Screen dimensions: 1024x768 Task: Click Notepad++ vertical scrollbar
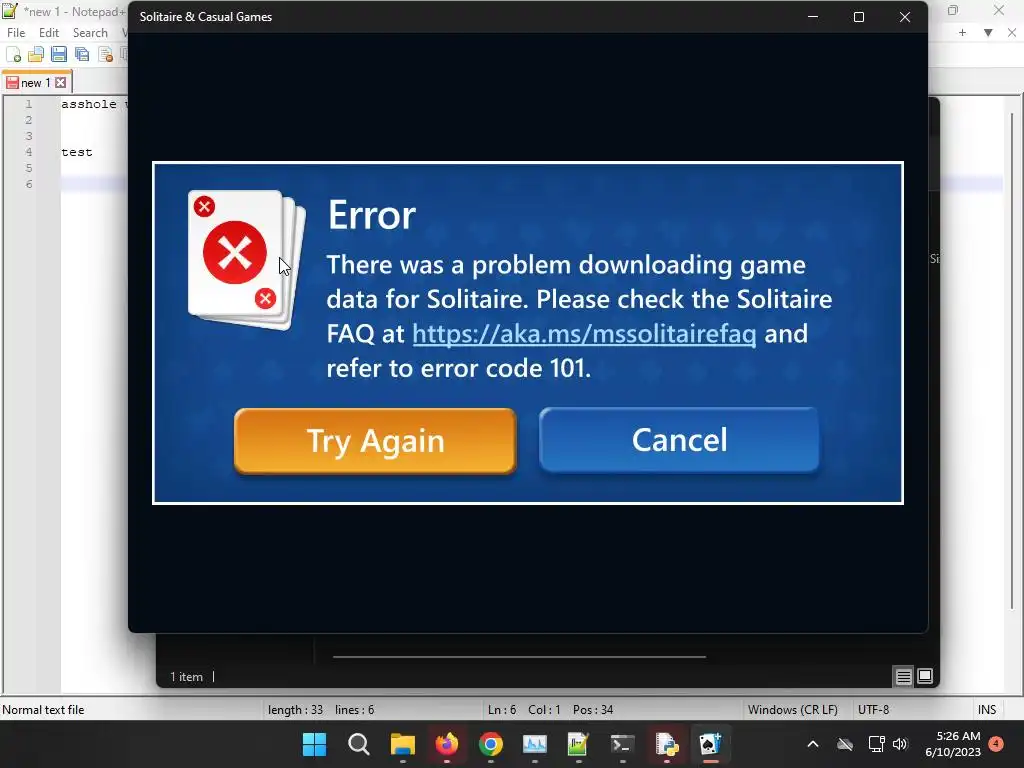(1012, 360)
